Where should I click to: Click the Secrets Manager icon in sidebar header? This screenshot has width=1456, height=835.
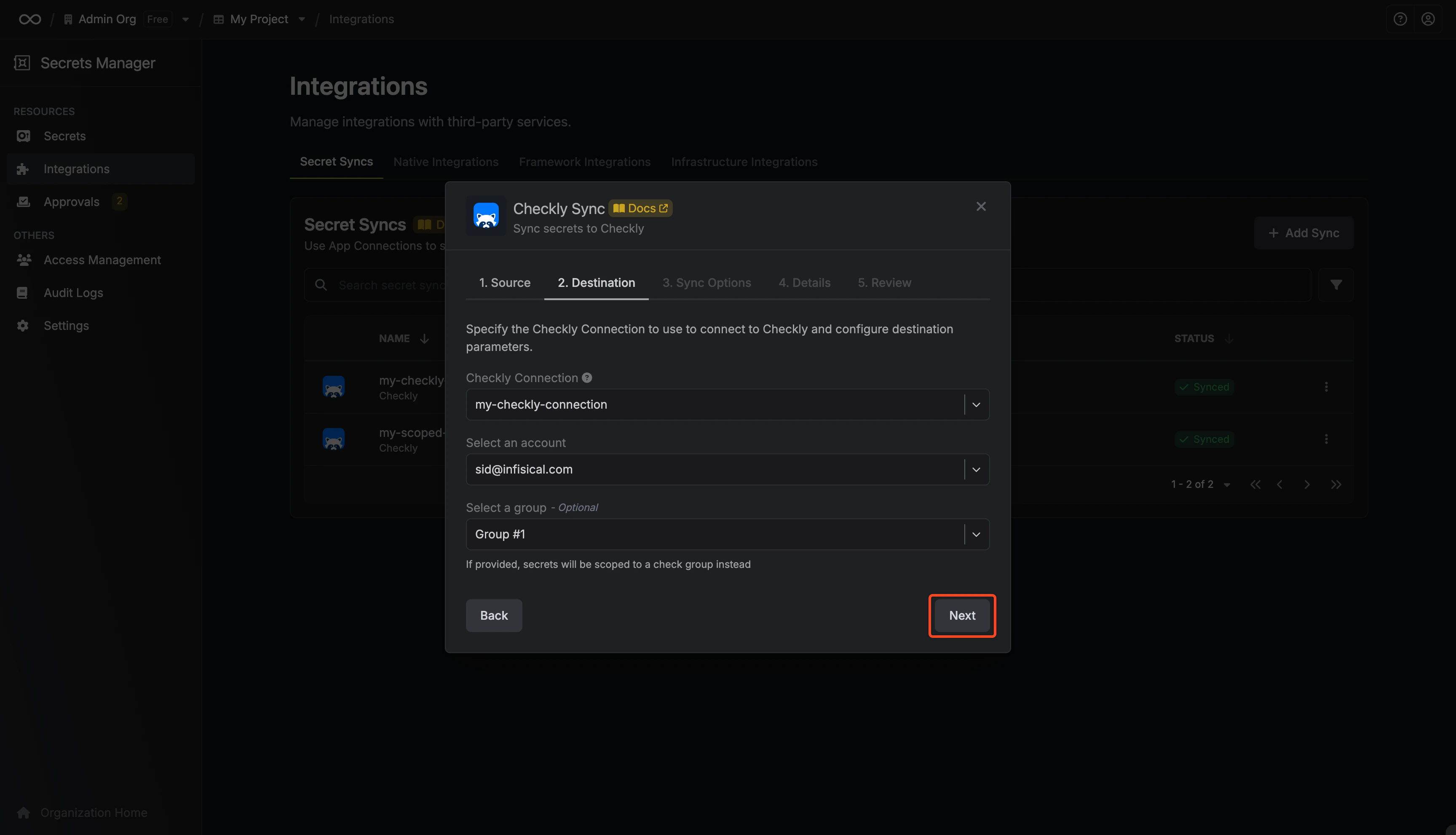pyautogui.click(x=22, y=63)
